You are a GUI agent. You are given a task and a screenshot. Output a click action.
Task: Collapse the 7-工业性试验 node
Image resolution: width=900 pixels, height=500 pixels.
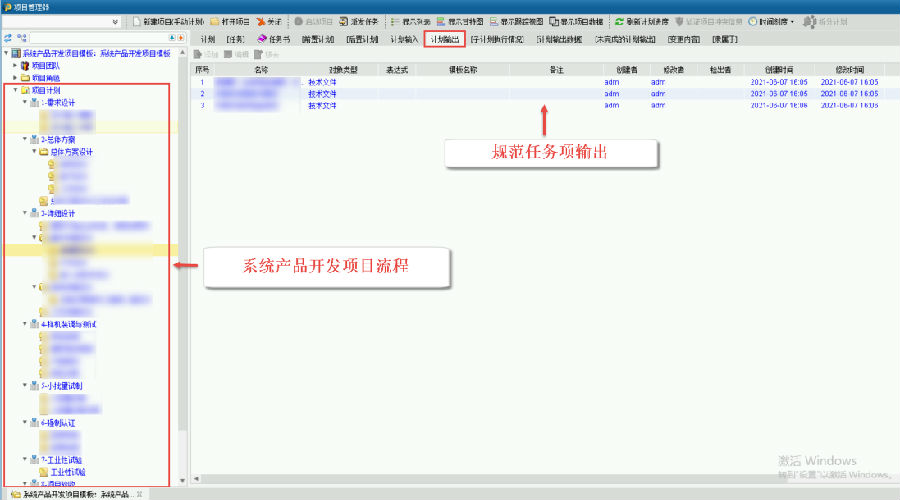point(25,459)
